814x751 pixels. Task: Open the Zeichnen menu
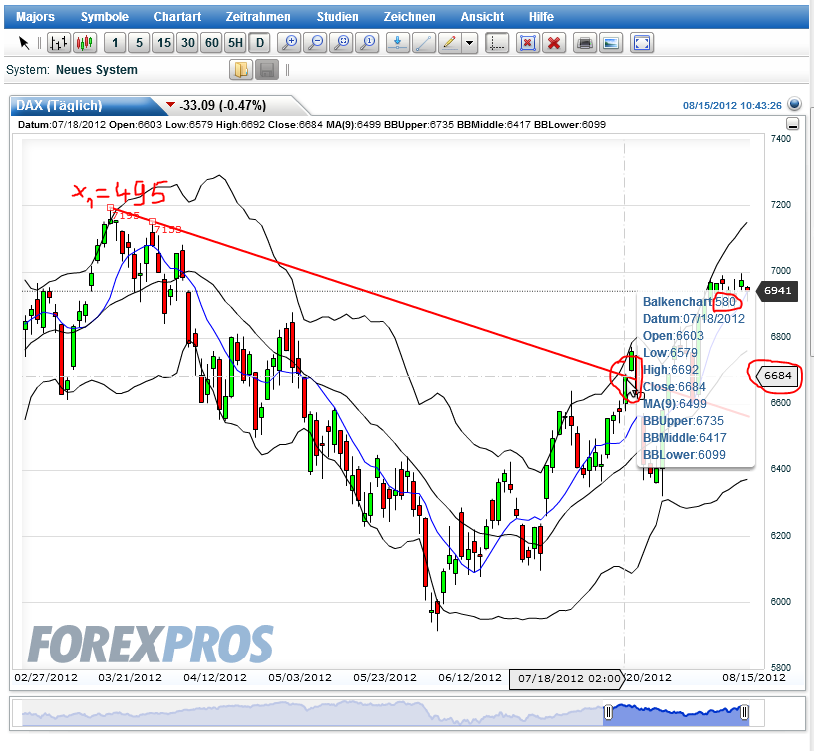pyautogui.click(x=409, y=16)
